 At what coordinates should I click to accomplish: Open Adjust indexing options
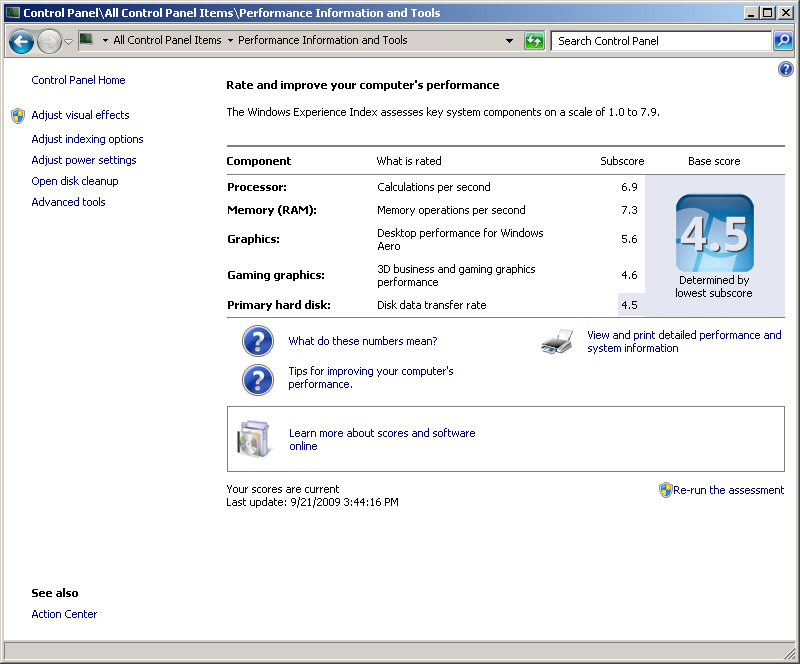[x=87, y=139]
